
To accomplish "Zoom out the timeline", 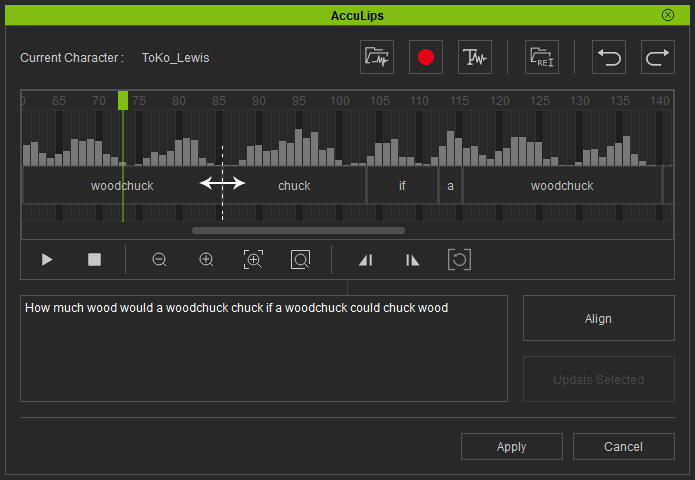I will [159, 260].
